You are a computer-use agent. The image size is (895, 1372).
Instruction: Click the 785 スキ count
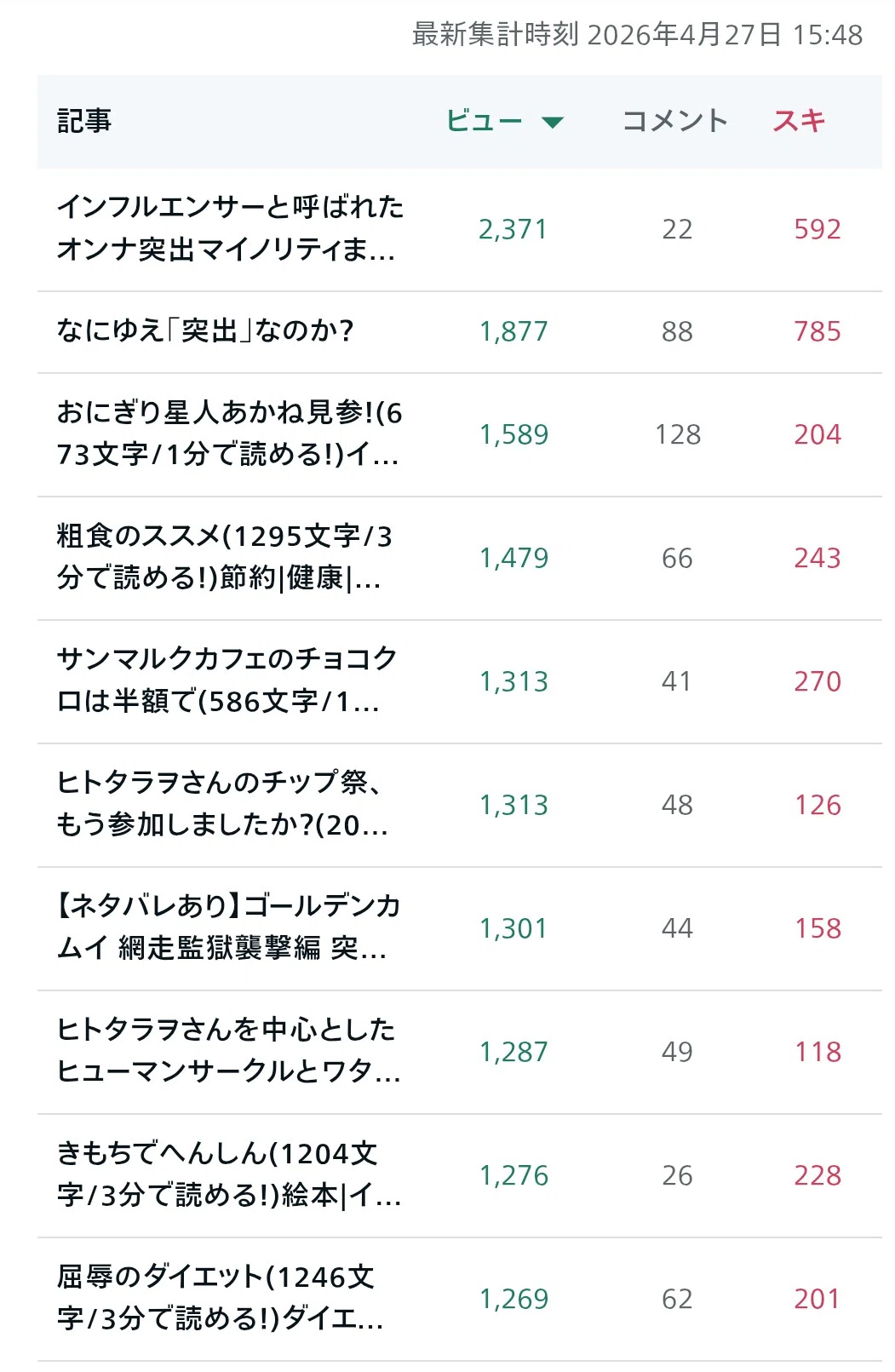(x=818, y=331)
